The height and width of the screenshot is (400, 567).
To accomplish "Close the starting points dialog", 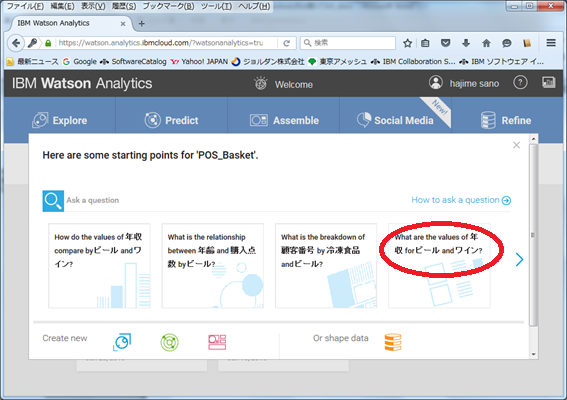I will pyautogui.click(x=516, y=145).
